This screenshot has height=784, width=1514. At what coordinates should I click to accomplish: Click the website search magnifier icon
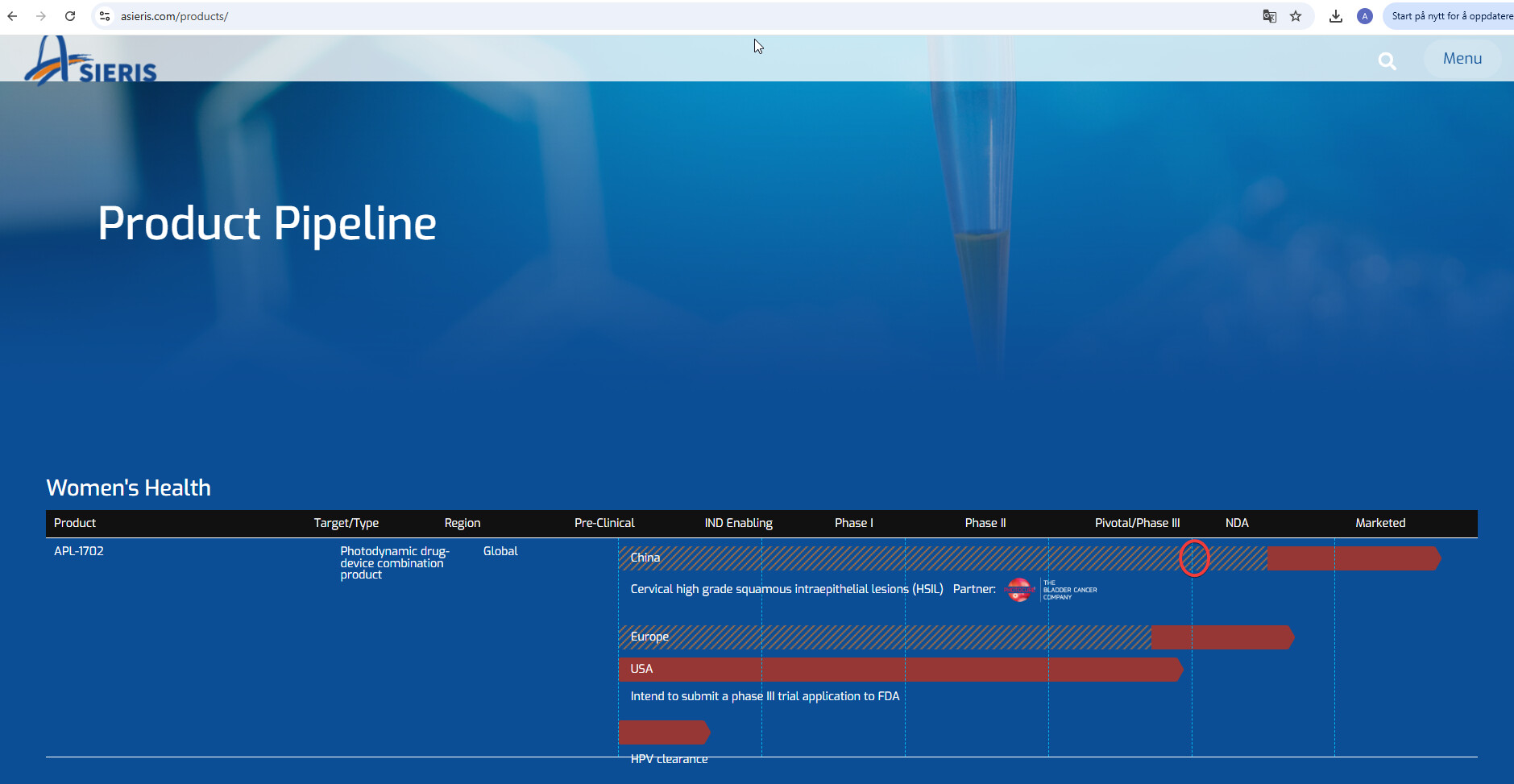1387,61
